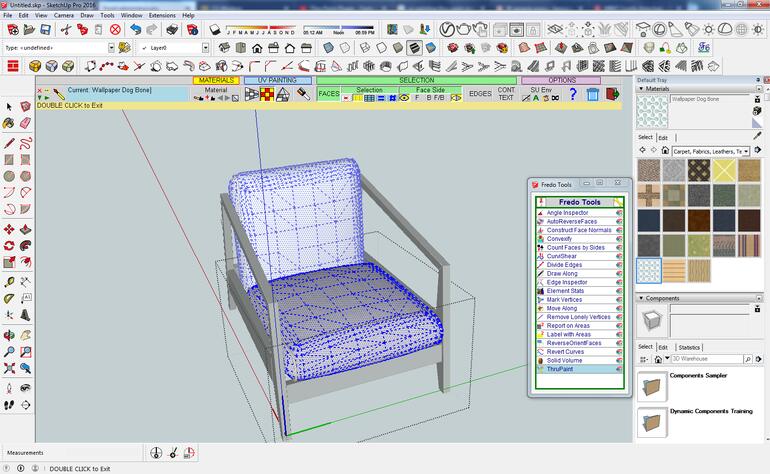Switch to the Edit tab in Materials
This screenshot has width=770, height=474.
click(663, 138)
